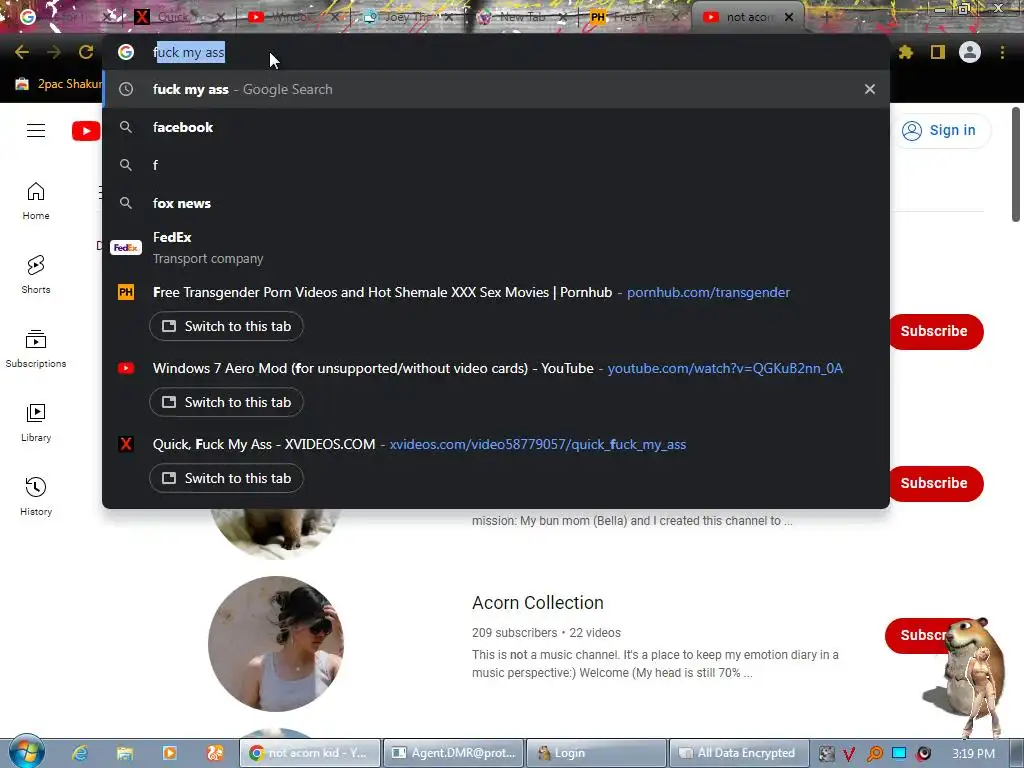Open the Acorn Collection channel avatar

pyautogui.click(x=276, y=643)
